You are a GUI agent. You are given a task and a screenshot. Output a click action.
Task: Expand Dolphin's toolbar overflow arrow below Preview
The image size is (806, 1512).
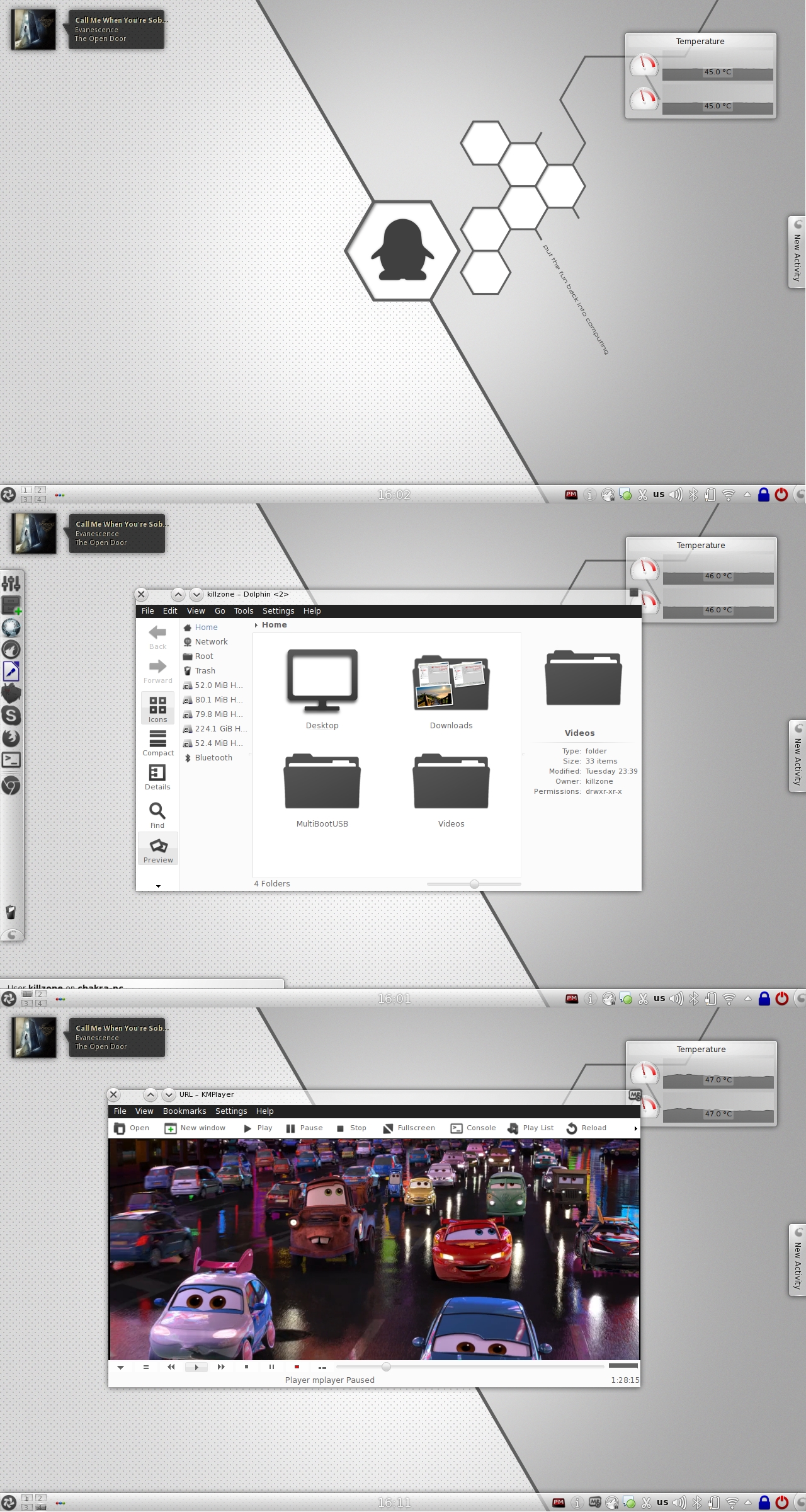coord(158,886)
